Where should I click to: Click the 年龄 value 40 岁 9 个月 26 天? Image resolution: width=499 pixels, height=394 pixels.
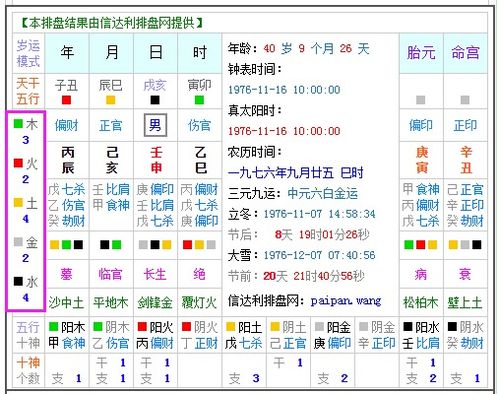point(316,49)
